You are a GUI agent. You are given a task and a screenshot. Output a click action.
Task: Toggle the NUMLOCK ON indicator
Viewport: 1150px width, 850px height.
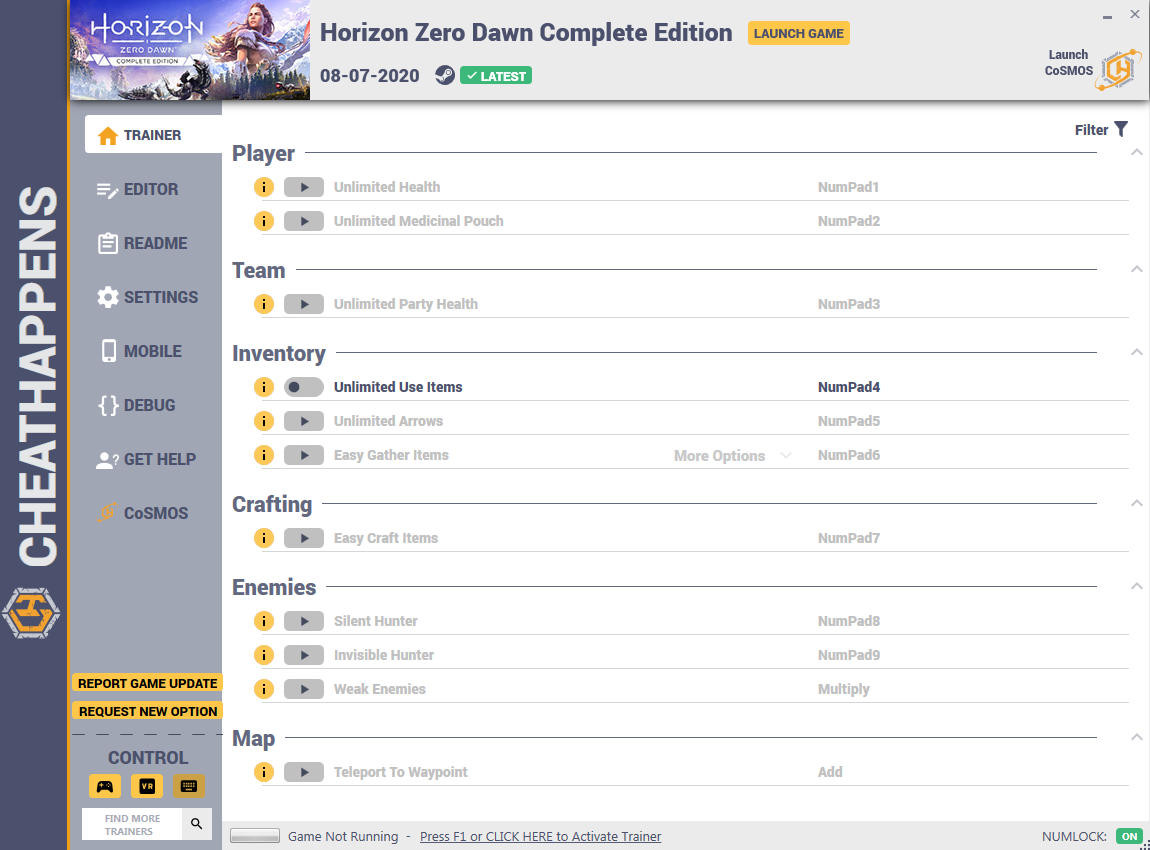(1129, 836)
